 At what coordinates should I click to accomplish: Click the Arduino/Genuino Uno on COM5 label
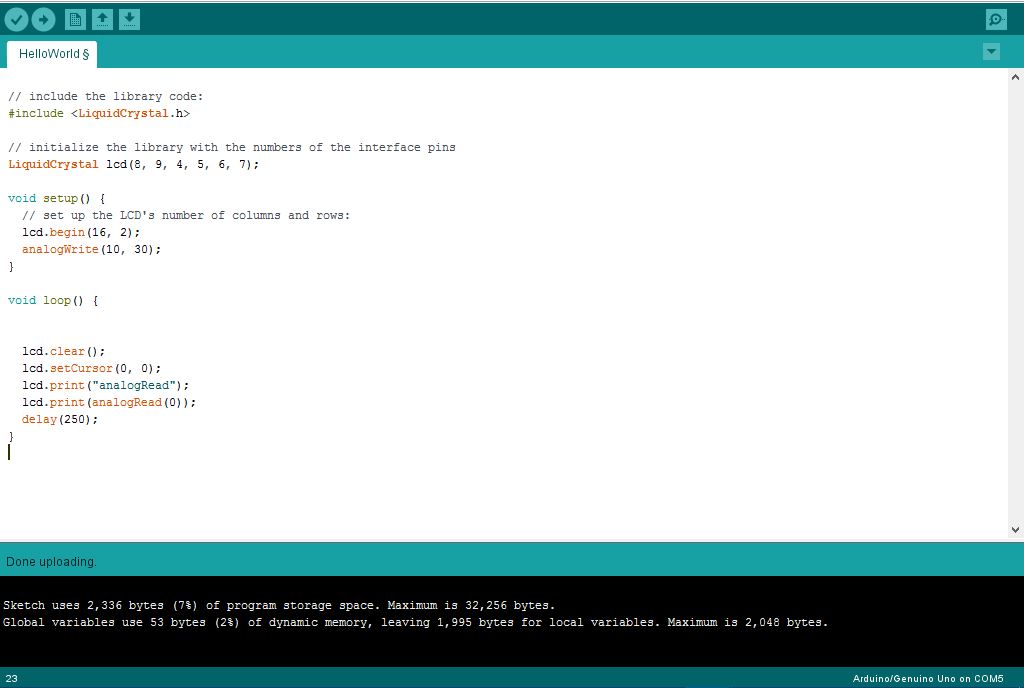pyautogui.click(x=927, y=679)
